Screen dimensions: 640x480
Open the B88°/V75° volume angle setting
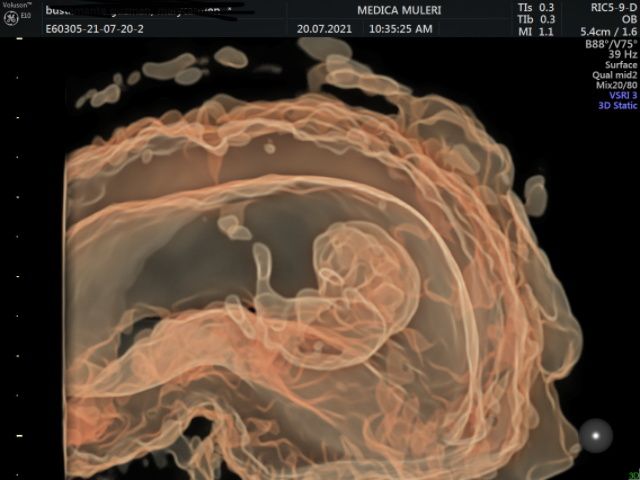(611, 44)
